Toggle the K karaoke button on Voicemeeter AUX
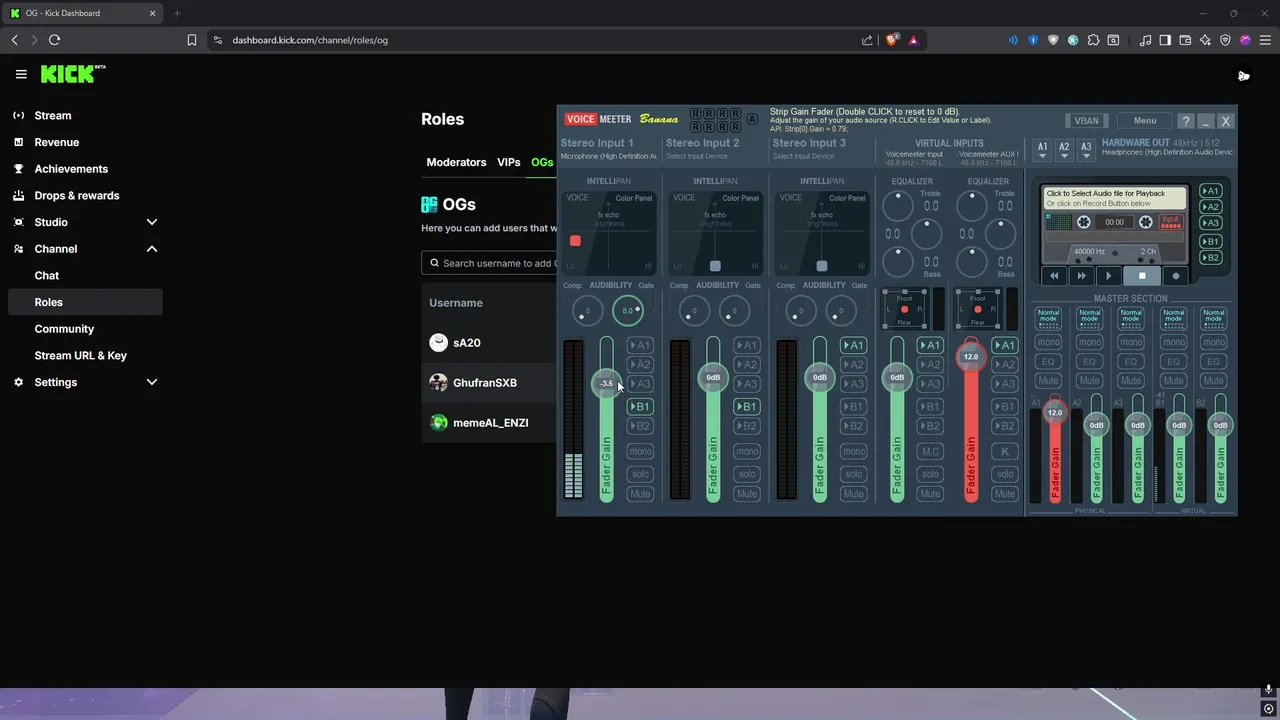The image size is (1280, 720). click(1004, 451)
